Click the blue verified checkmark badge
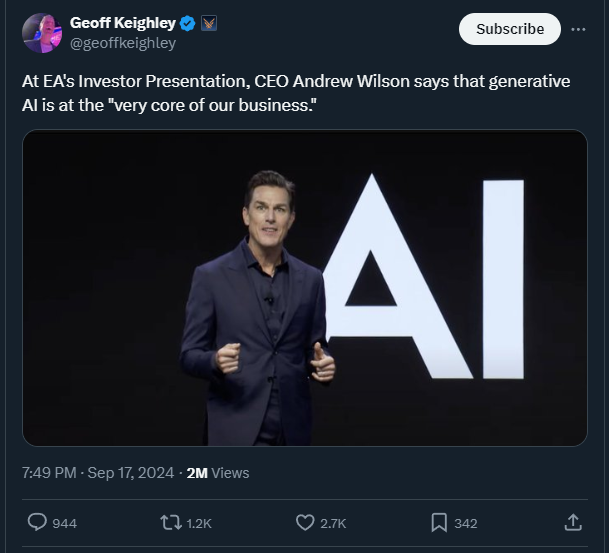Image resolution: width=609 pixels, height=553 pixels. (187, 23)
